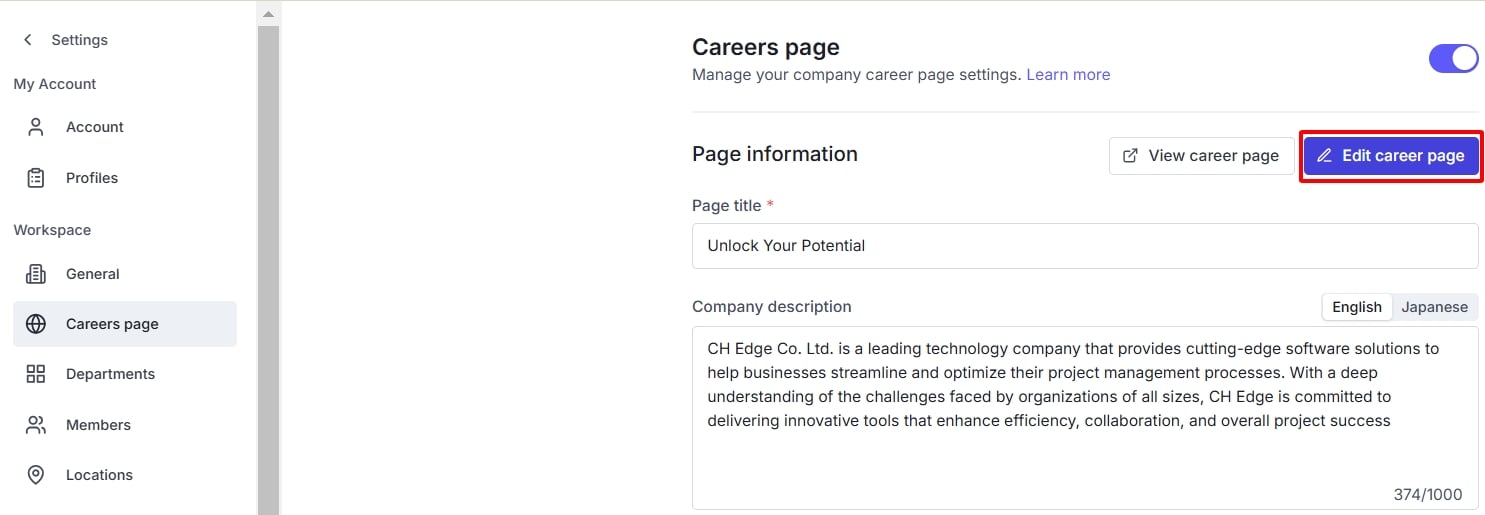The image size is (1485, 515).
Task: Click the sidebar scrollbar up arrow
Action: 268,14
